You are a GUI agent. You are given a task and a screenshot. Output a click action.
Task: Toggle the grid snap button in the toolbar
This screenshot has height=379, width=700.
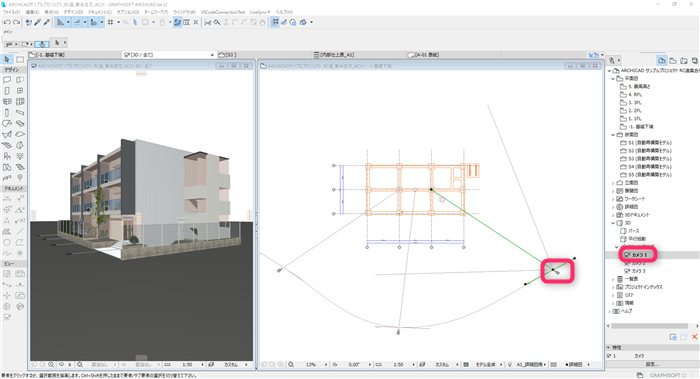tap(110, 22)
